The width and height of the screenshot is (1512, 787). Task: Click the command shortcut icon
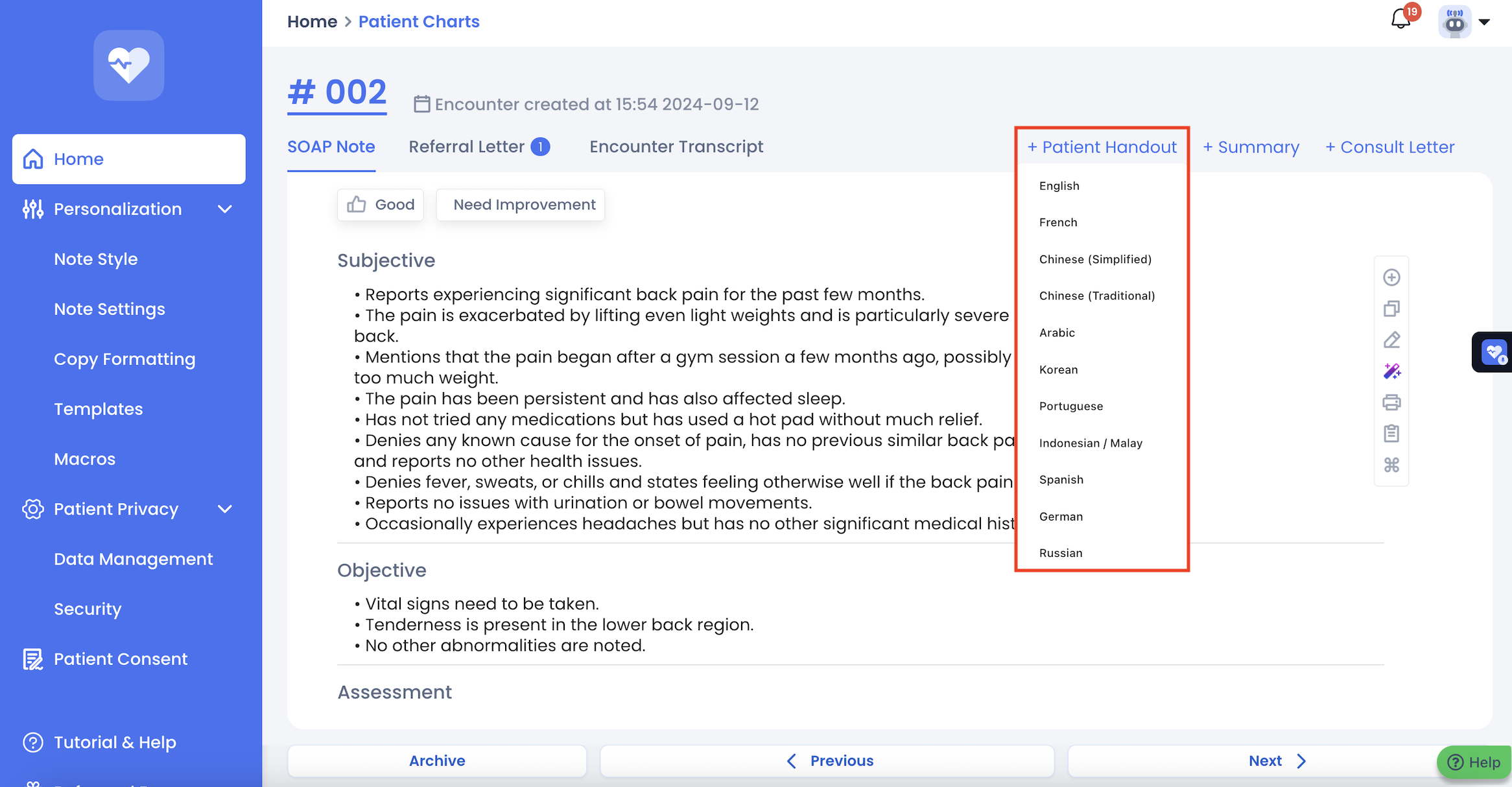pos(1391,465)
